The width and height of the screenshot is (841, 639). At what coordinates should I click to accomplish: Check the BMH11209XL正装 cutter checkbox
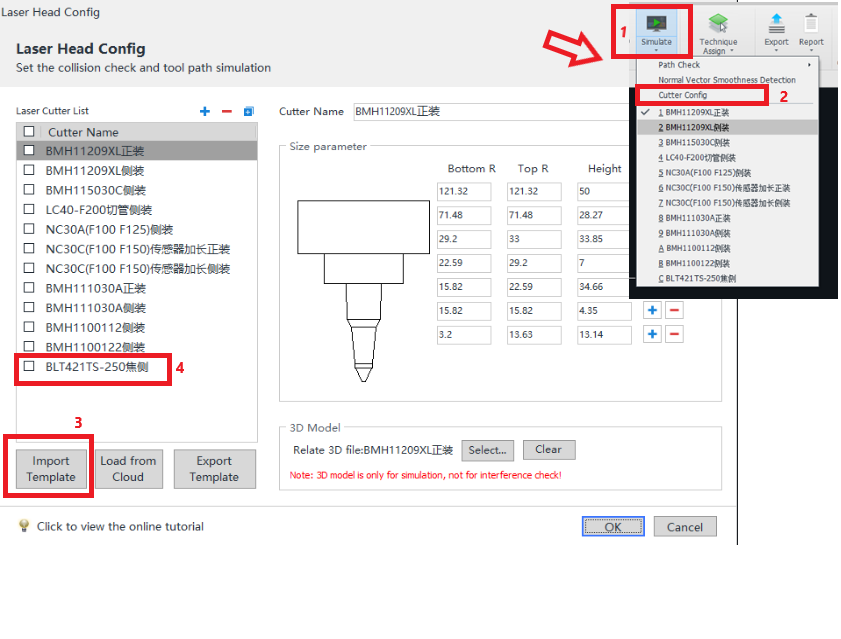tap(29, 150)
